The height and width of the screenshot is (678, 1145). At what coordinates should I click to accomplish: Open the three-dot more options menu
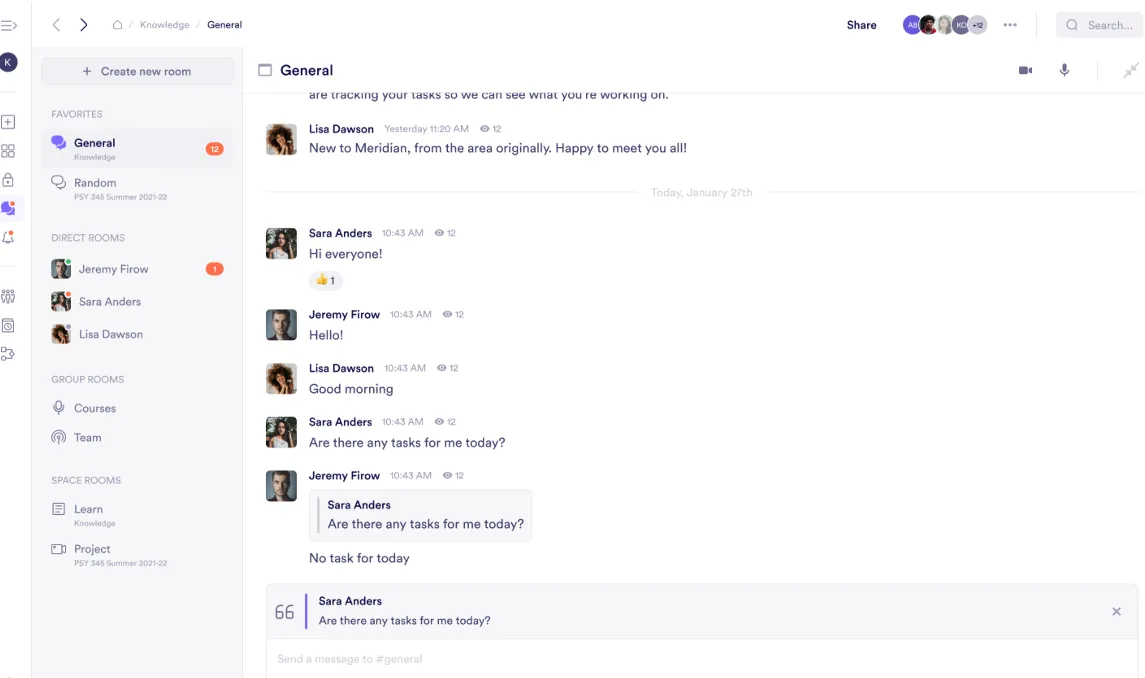1010,25
